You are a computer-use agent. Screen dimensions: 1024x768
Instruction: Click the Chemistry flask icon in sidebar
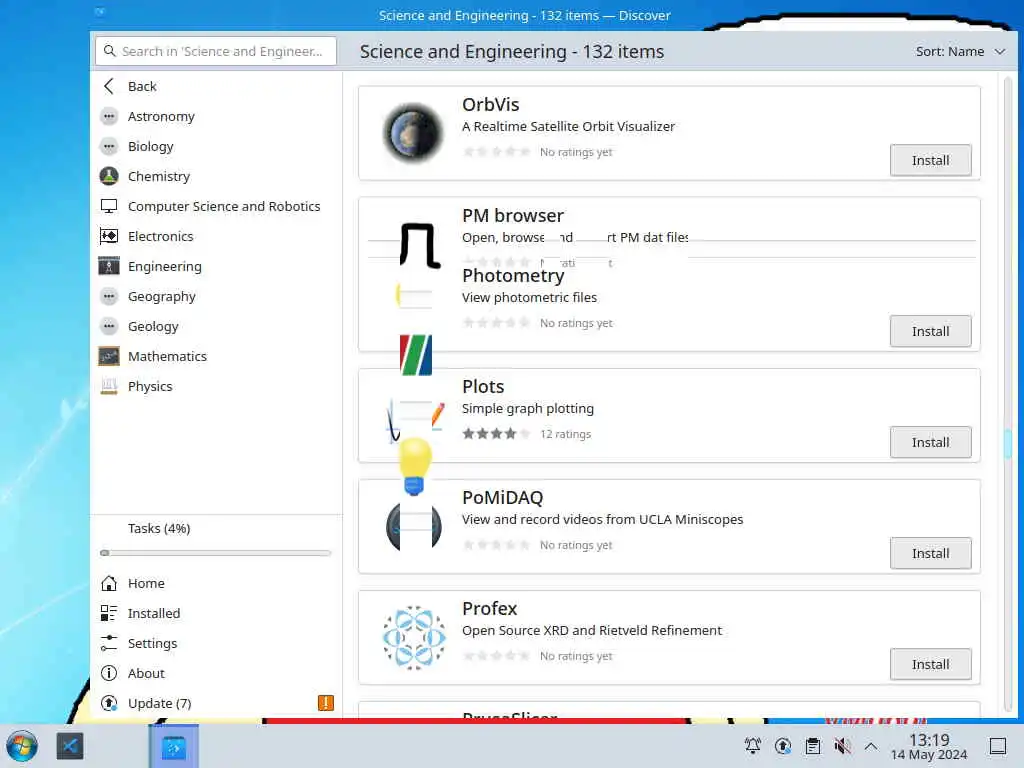coord(109,176)
